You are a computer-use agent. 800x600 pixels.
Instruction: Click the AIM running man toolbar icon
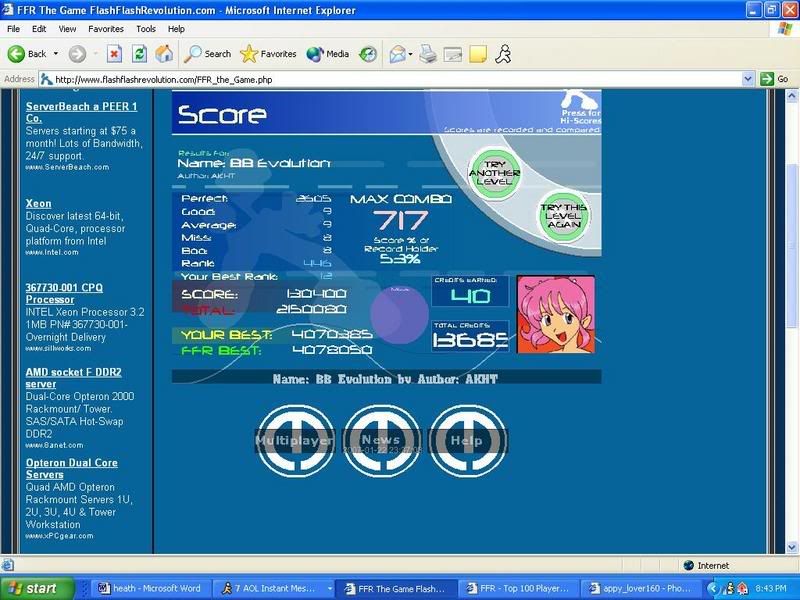coord(503,54)
